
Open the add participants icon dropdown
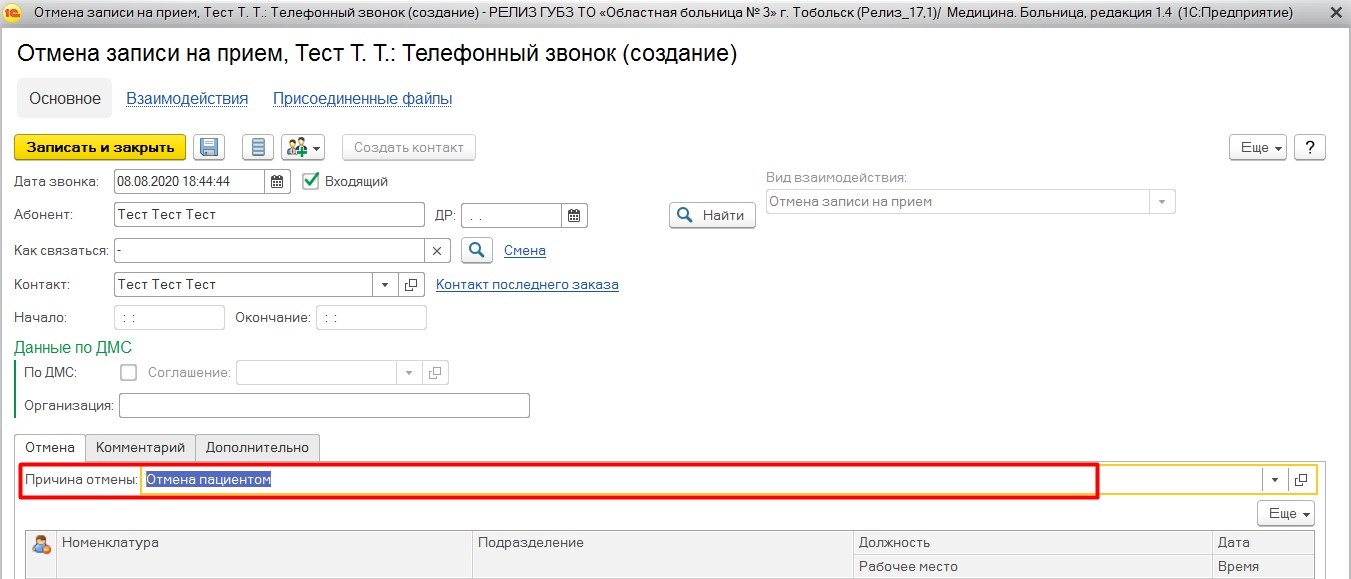(303, 148)
